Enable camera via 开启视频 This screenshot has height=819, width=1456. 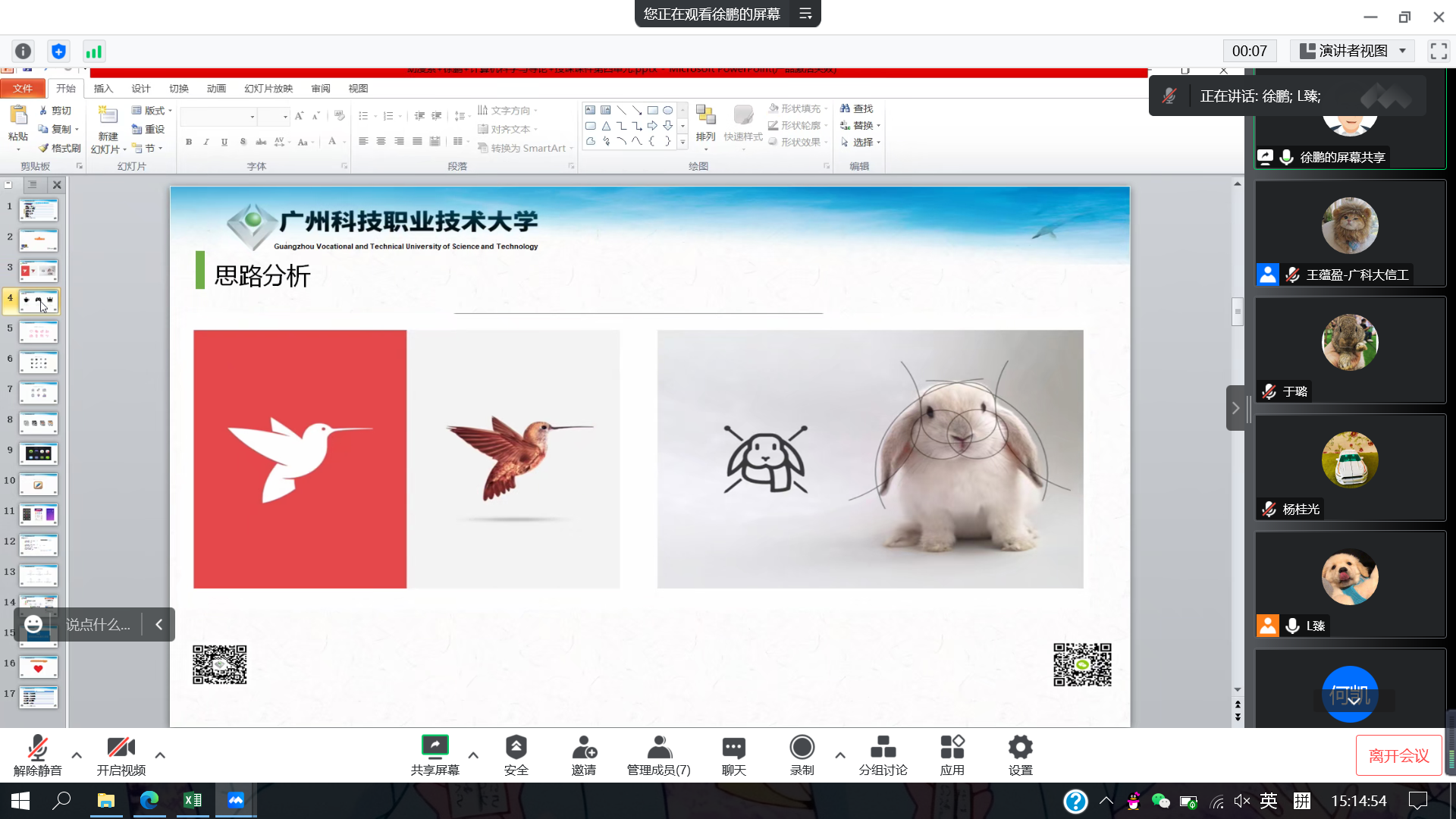click(x=121, y=755)
